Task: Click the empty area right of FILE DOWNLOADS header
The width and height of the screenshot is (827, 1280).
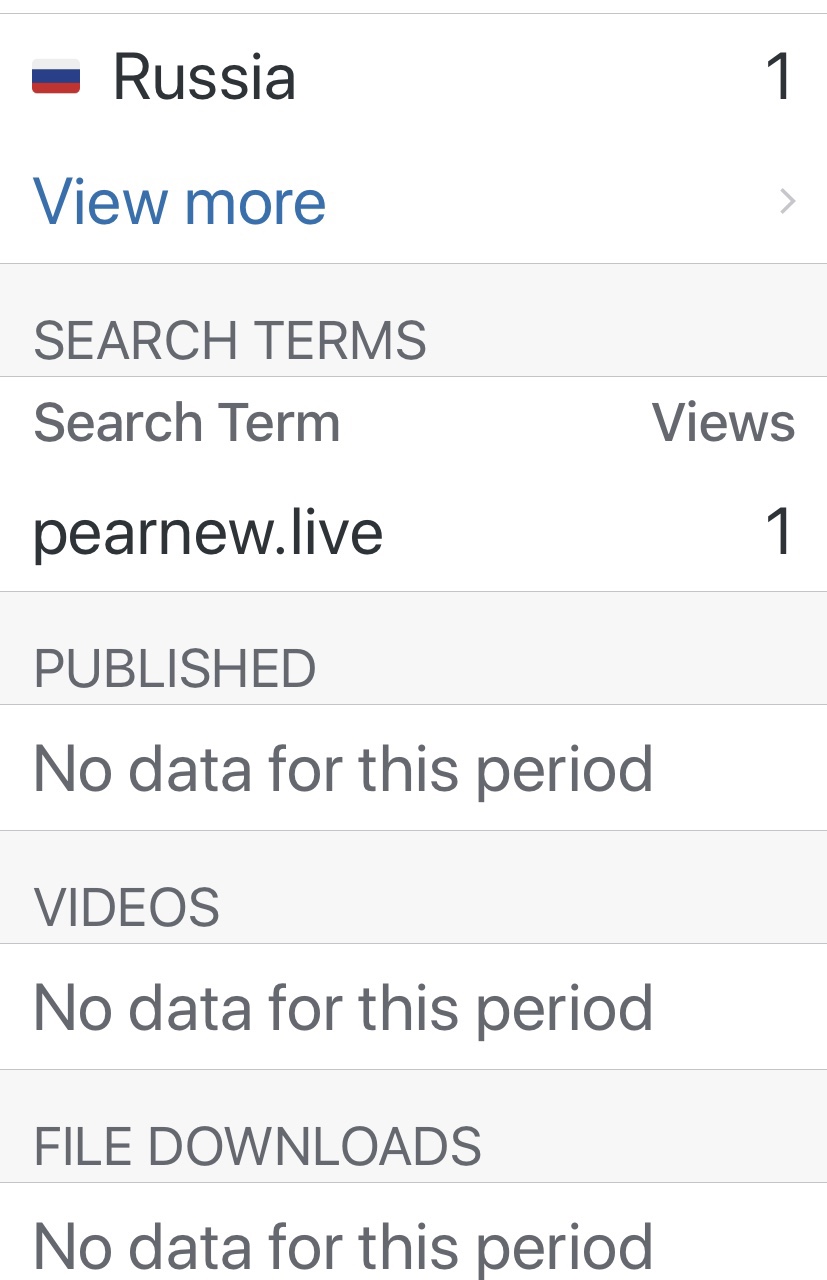Action: (650, 1146)
